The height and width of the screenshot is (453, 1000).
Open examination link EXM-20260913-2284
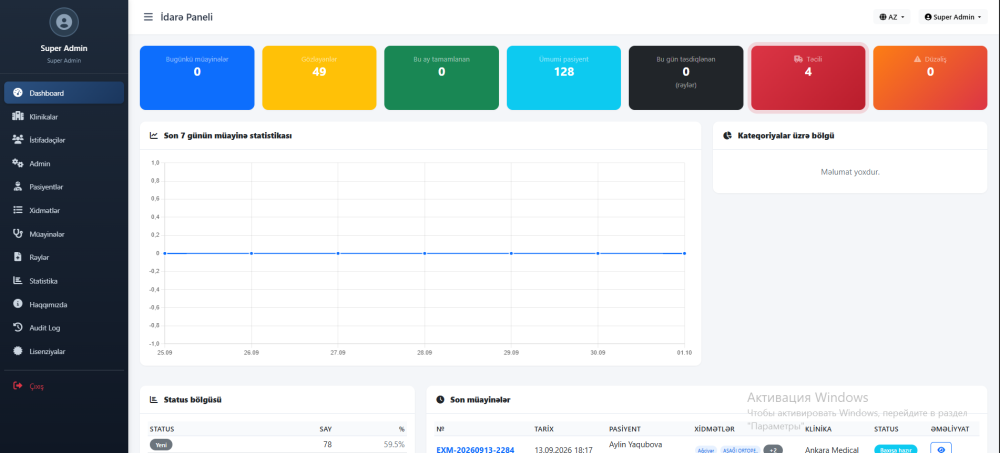pos(475,449)
